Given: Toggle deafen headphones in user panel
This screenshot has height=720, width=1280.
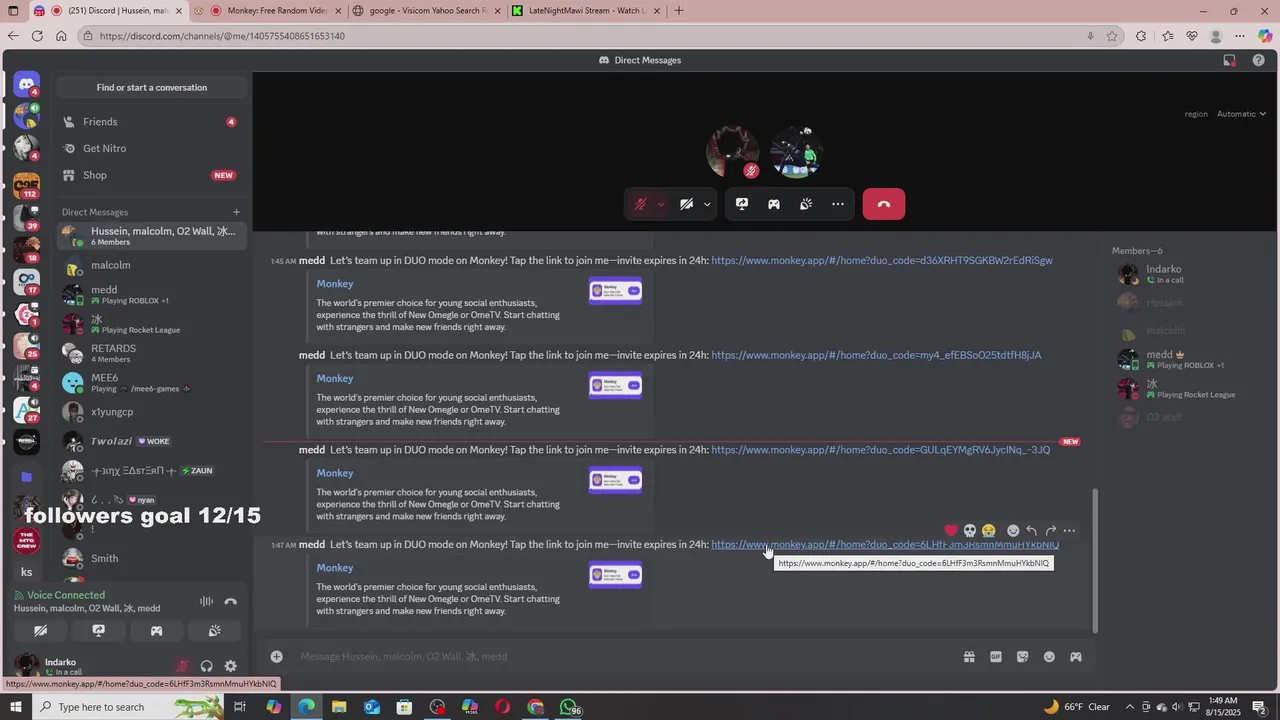Looking at the screenshot, I should (x=207, y=666).
